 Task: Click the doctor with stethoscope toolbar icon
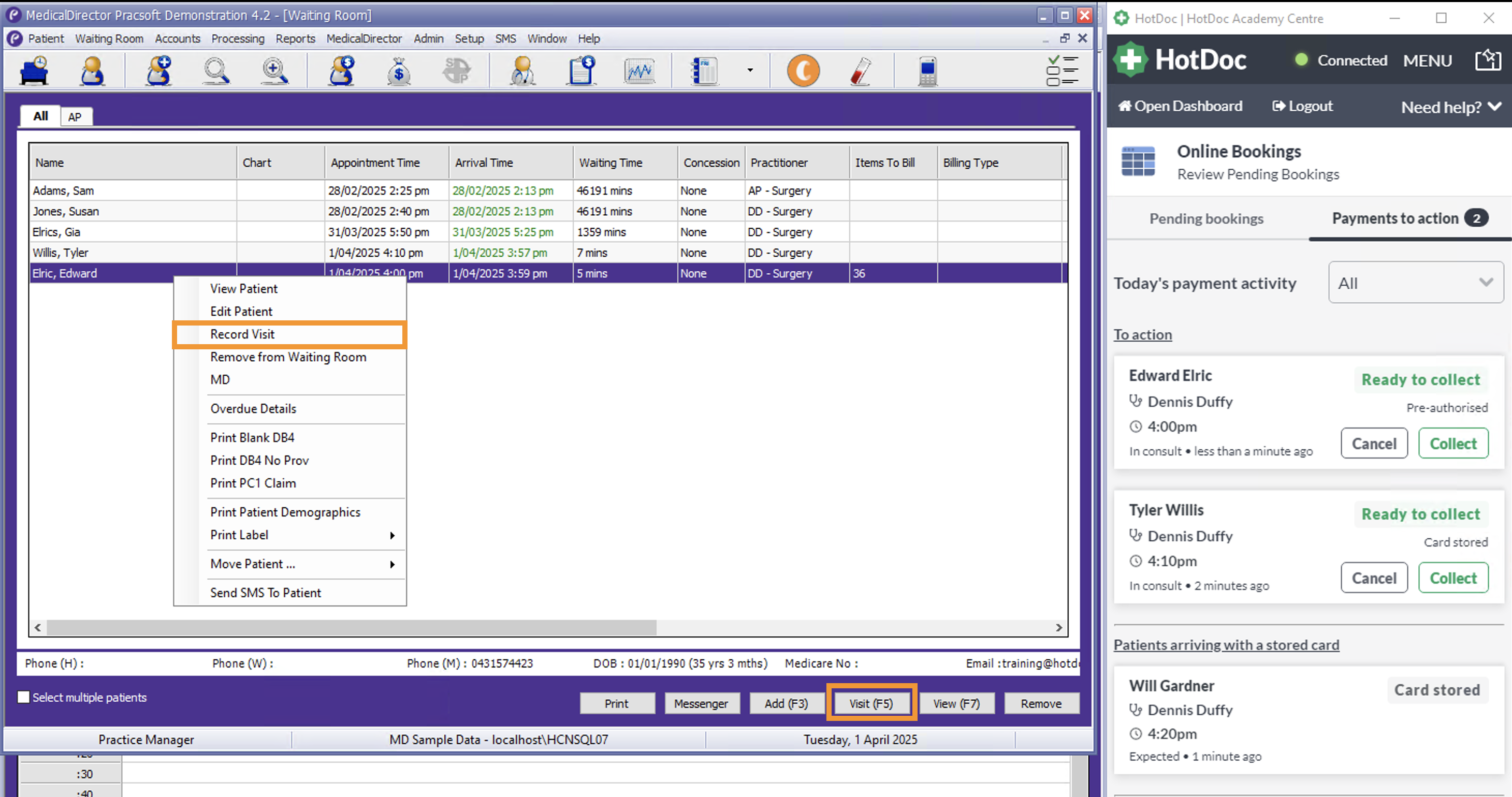pyautogui.click(x=522, y=71)
